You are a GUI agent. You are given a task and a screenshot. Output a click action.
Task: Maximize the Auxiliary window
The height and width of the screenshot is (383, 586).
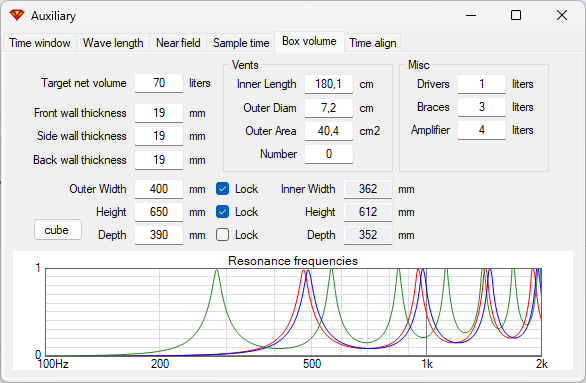(516, 15)
